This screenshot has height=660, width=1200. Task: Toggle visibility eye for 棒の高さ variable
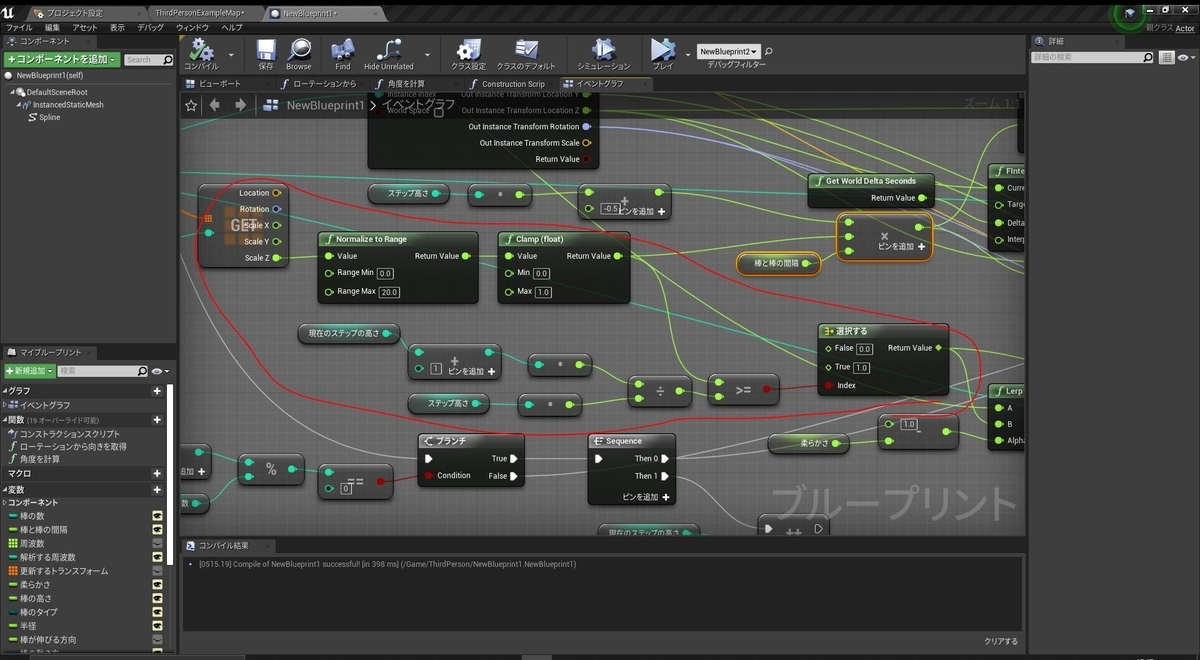[157, 598]
